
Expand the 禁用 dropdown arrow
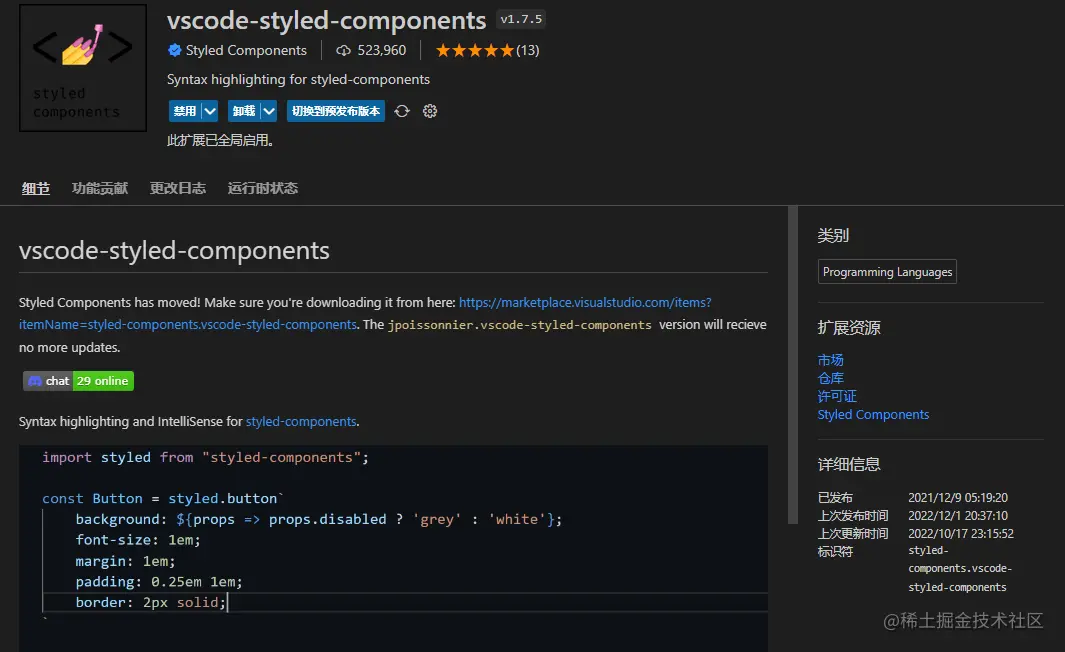210,111
